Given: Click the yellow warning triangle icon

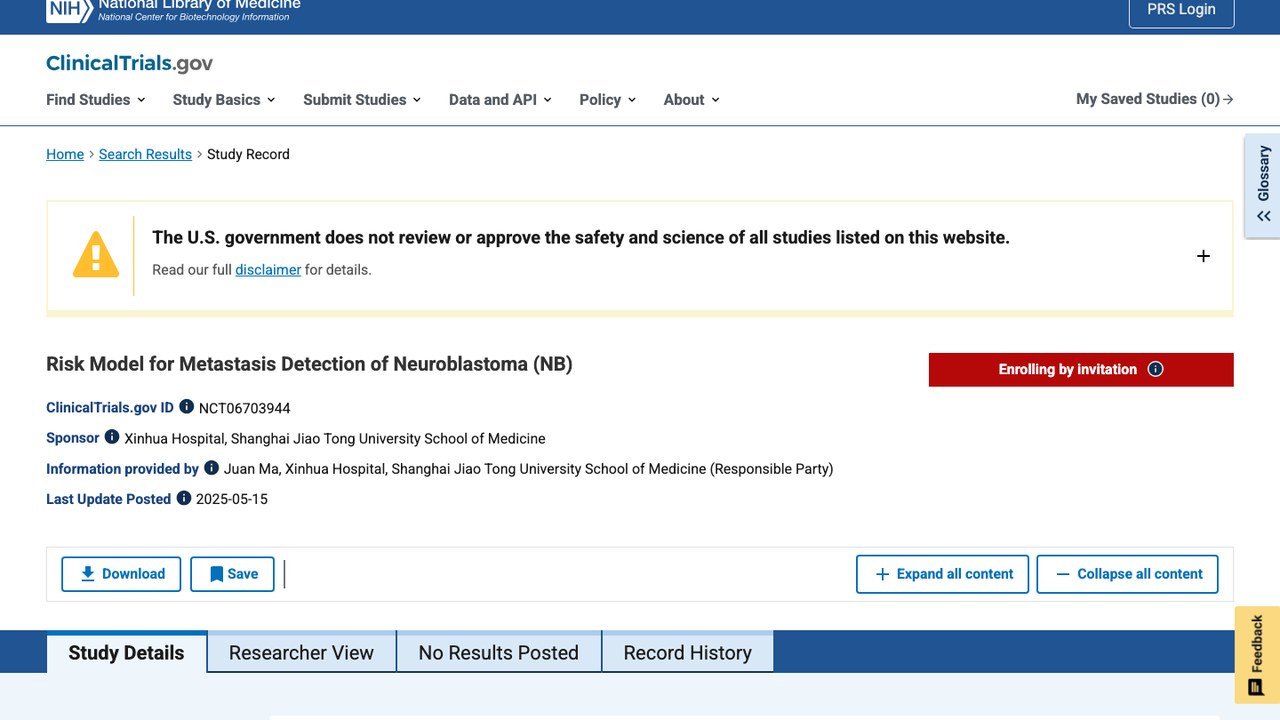Looking at the screenshot, I should pos(96,255).
